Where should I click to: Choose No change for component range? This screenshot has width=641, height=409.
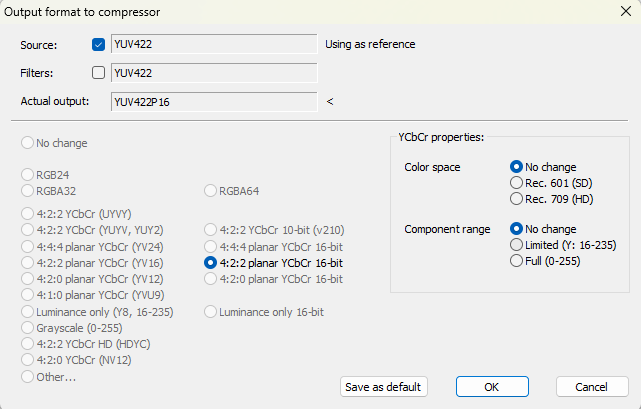click(517, 229)
